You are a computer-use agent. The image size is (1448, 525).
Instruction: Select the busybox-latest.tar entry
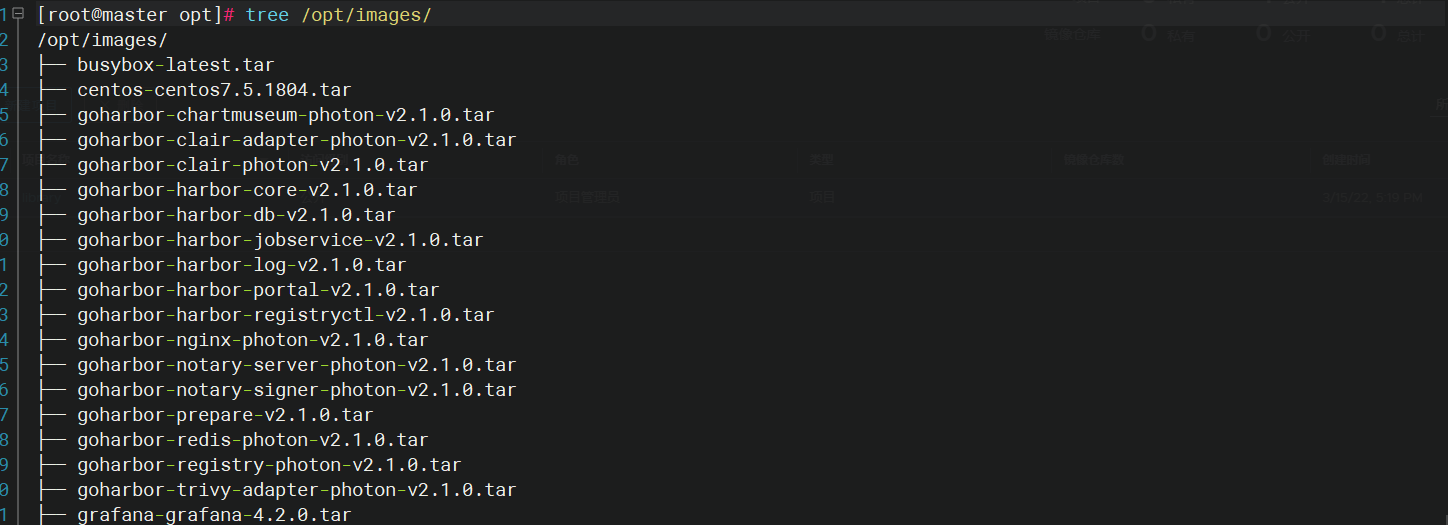175,65
